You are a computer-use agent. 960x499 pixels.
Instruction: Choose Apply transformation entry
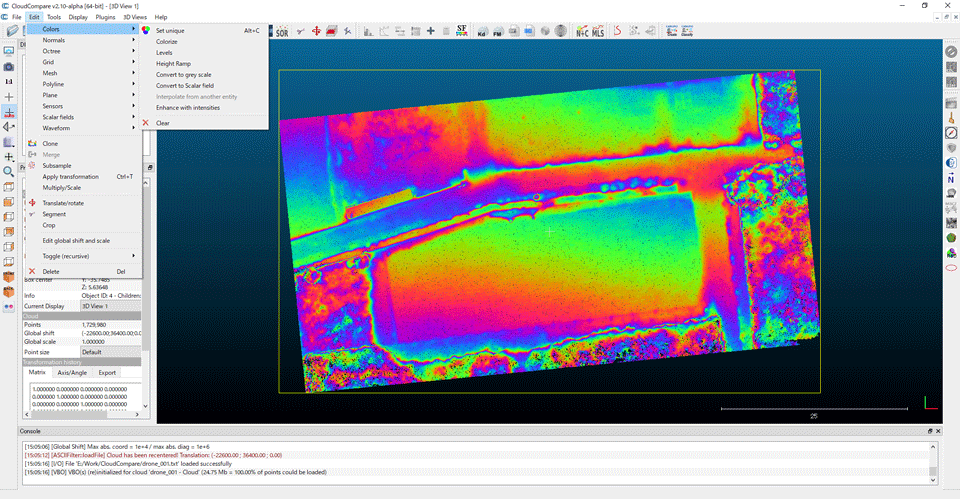coord(83,177)
